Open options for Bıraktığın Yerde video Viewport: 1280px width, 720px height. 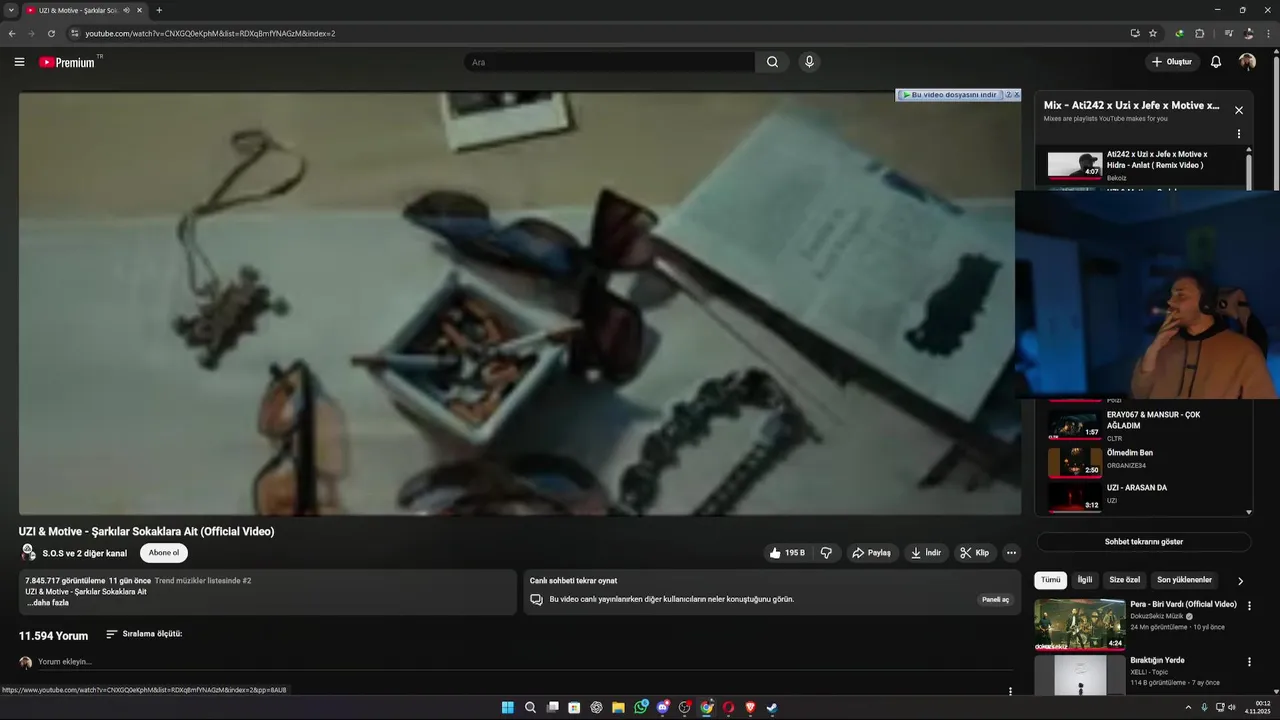[1249, 662]
